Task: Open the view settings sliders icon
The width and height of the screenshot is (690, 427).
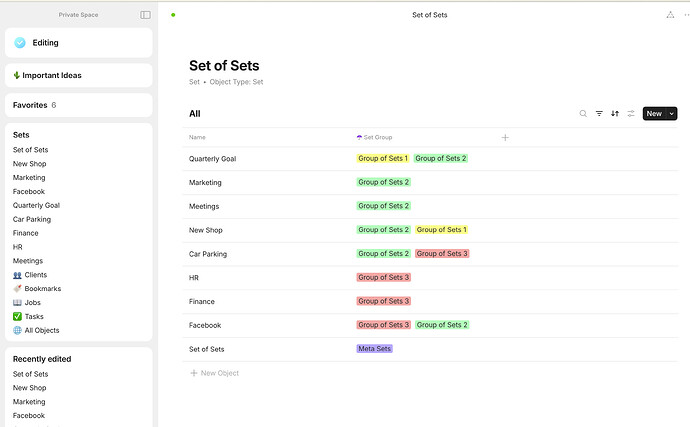Action: pyautogui.click(x=631, y=114)
